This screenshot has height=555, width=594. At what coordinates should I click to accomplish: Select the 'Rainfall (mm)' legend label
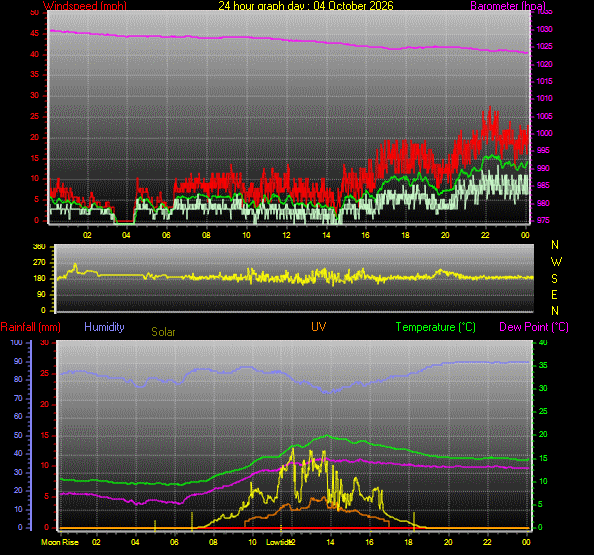31,327
